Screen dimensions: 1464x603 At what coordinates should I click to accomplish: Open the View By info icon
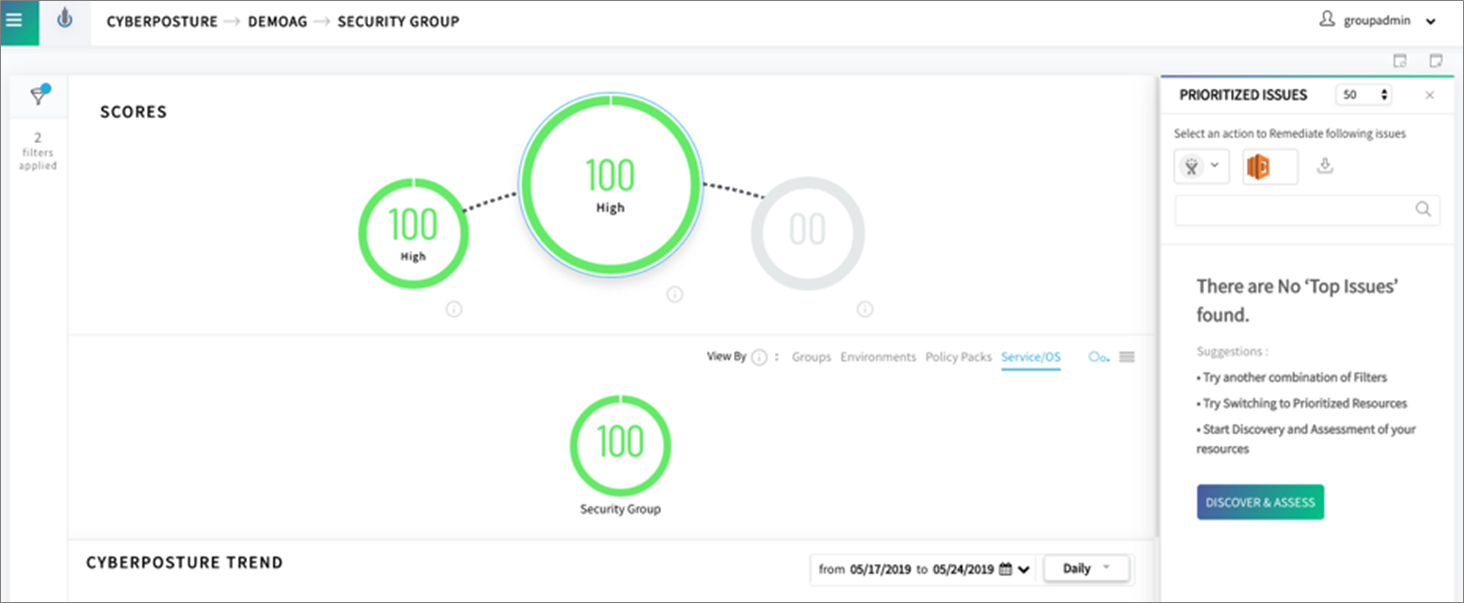coord(759,357)
